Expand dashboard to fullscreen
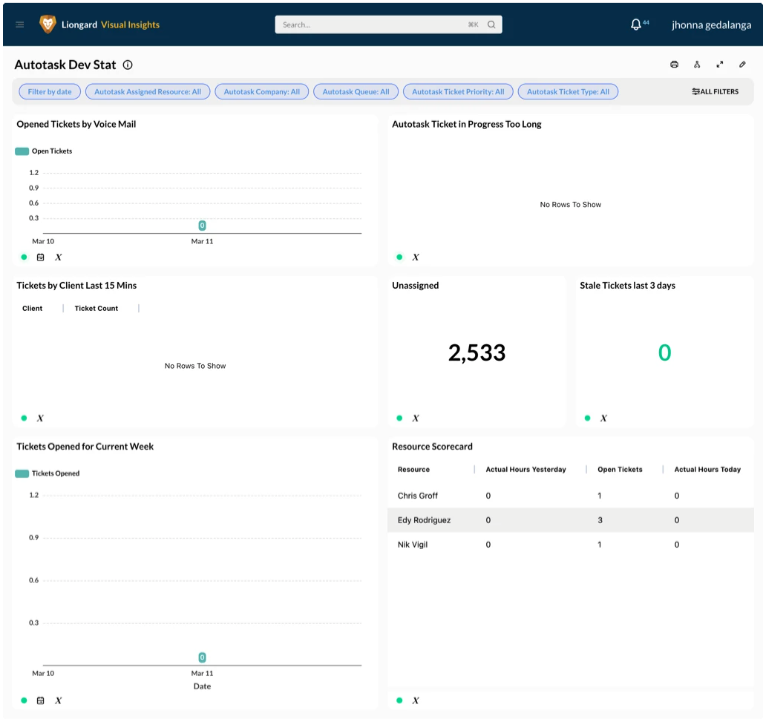Image resolution: width=767 pixels, height=721 pixels. pos(720,65)
